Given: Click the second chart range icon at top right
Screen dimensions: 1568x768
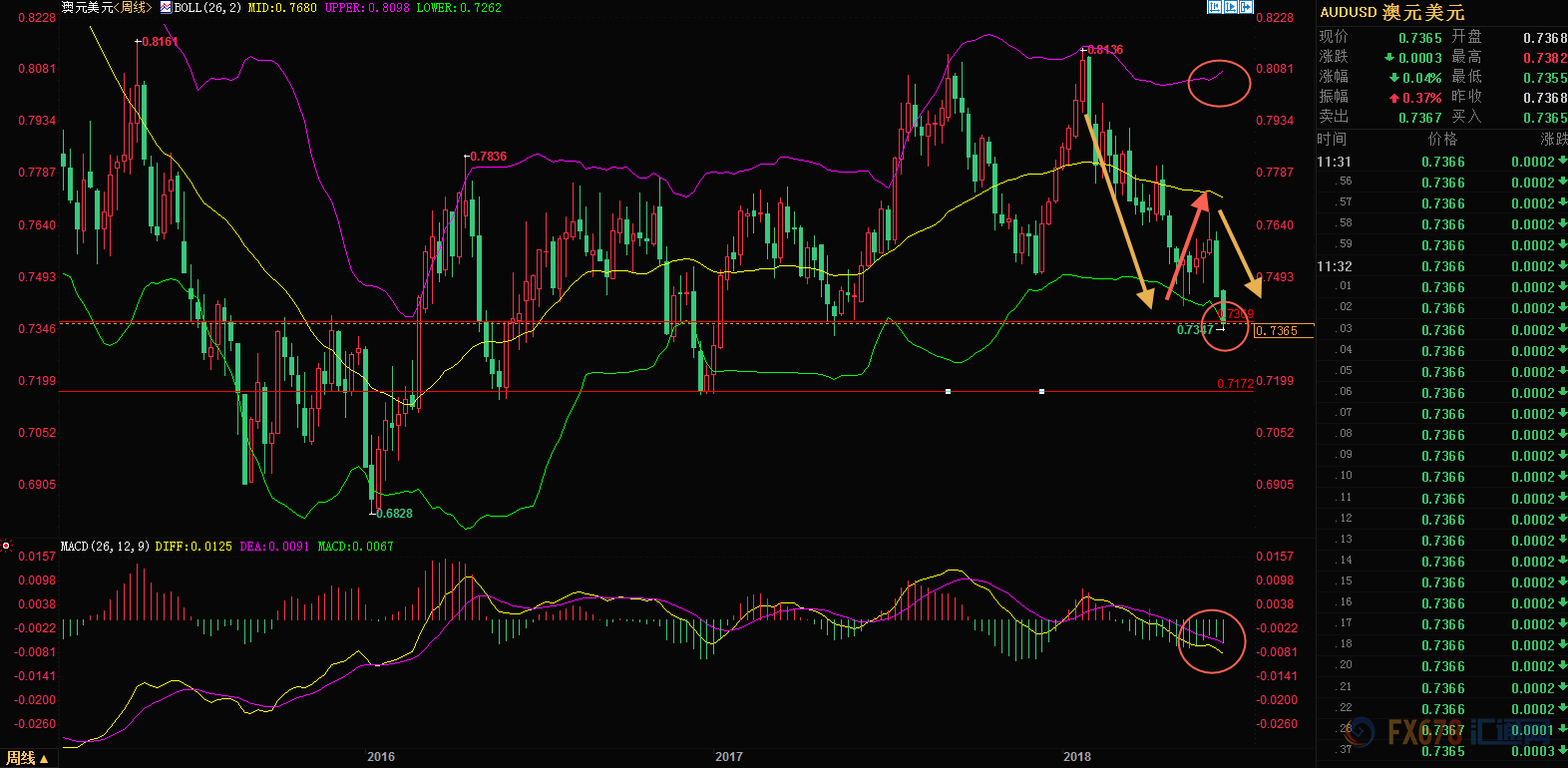Looking at the screenshot, I should pyautogui.click(x=1231, y=7).
